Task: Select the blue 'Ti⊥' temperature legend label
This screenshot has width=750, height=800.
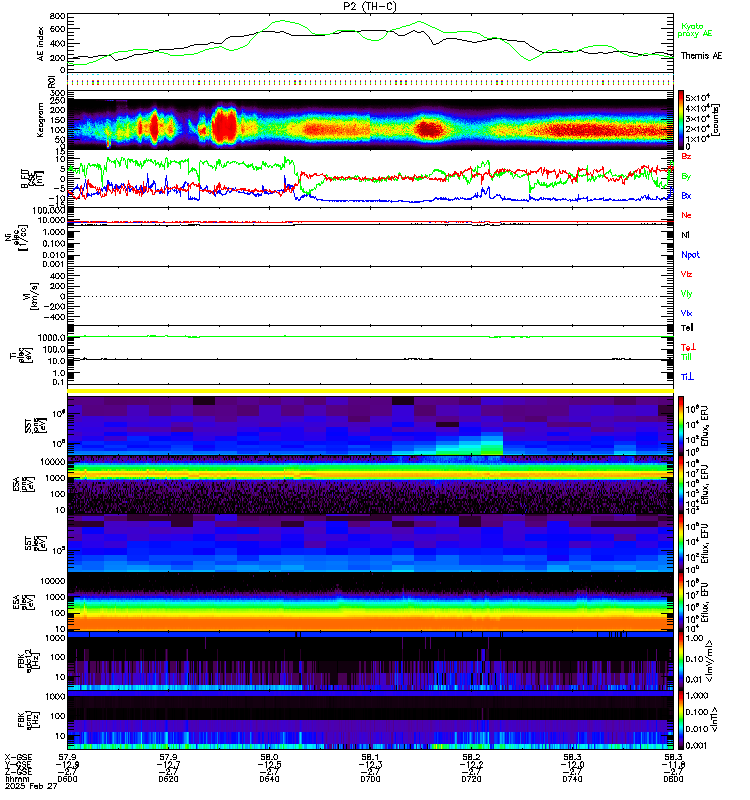Action: tap(687, 377)
